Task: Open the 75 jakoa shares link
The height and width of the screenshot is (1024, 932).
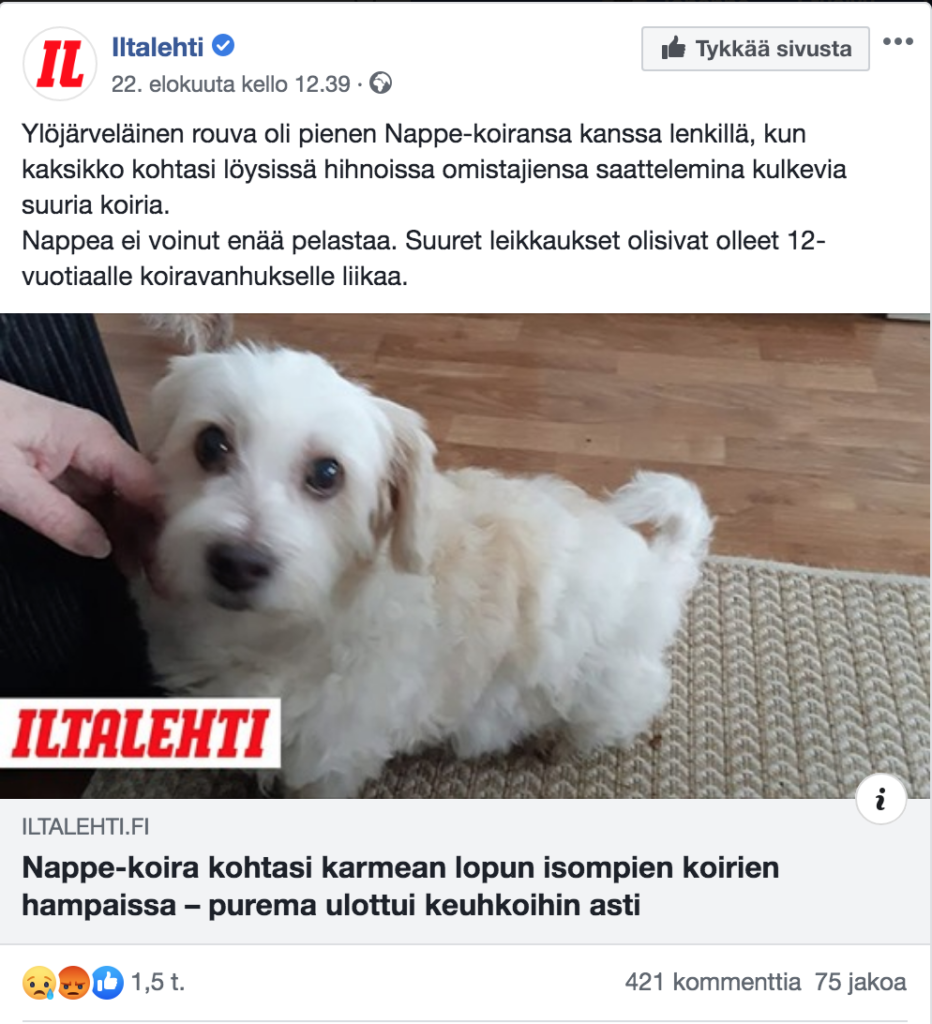Action: click(x=860, y=982)
